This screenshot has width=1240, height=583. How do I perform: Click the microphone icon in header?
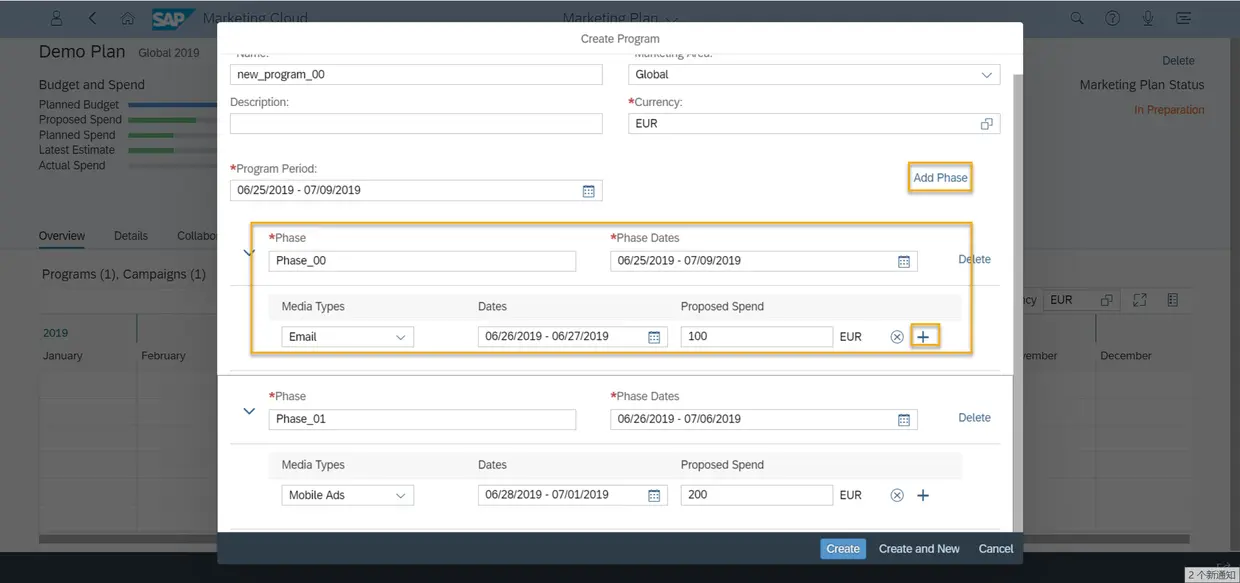coord(1148,18)
